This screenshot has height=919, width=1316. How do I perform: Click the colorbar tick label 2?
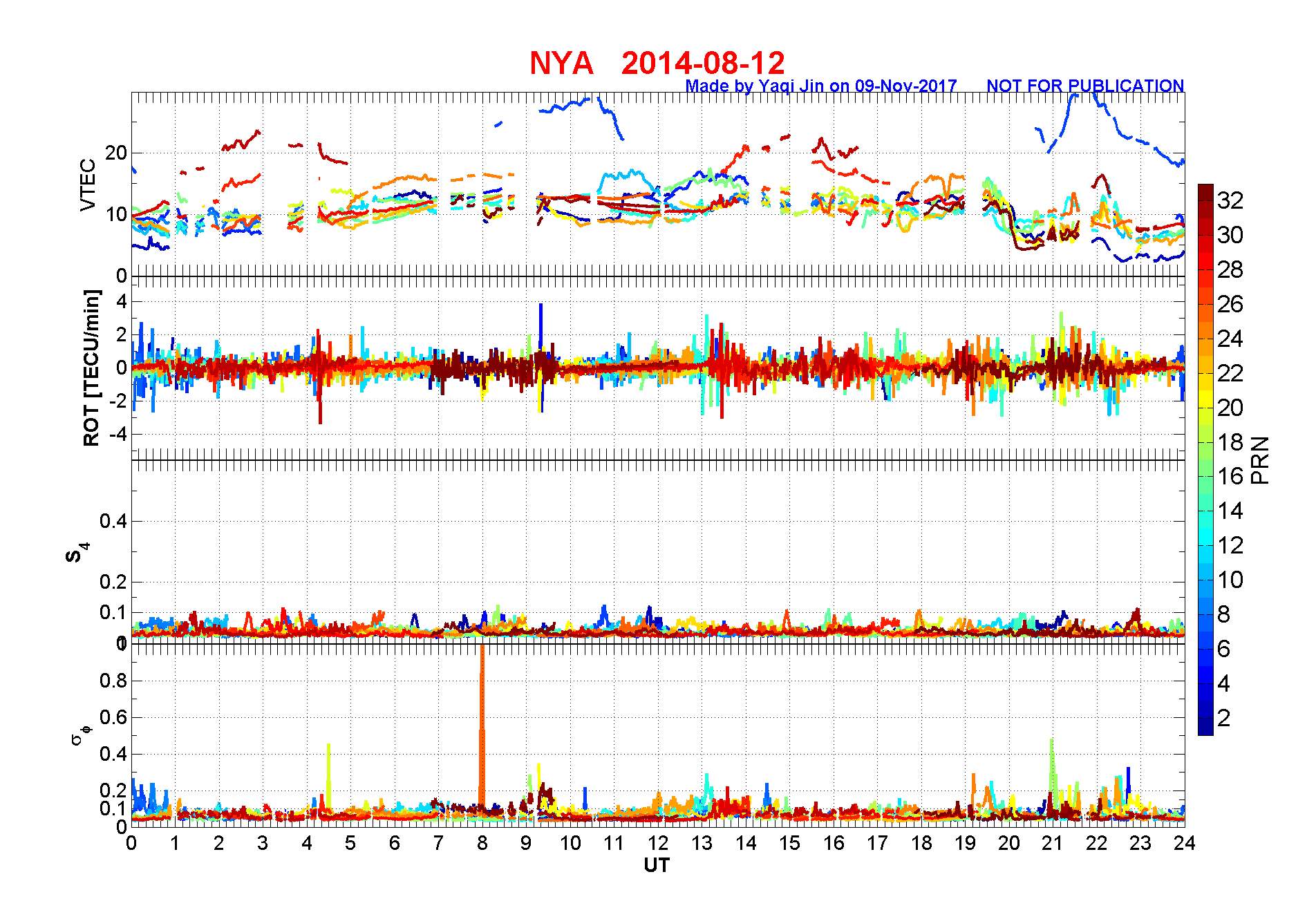1223,718
